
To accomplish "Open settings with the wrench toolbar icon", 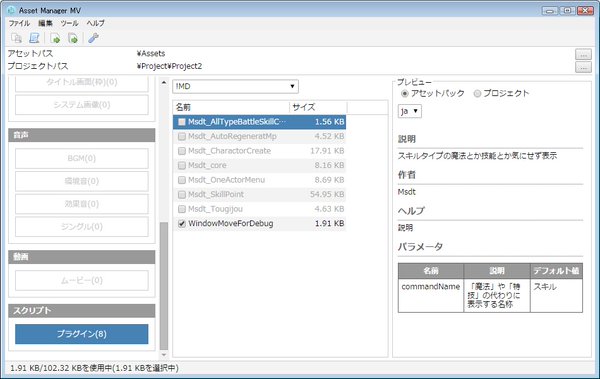I will [x=93, y=38].
